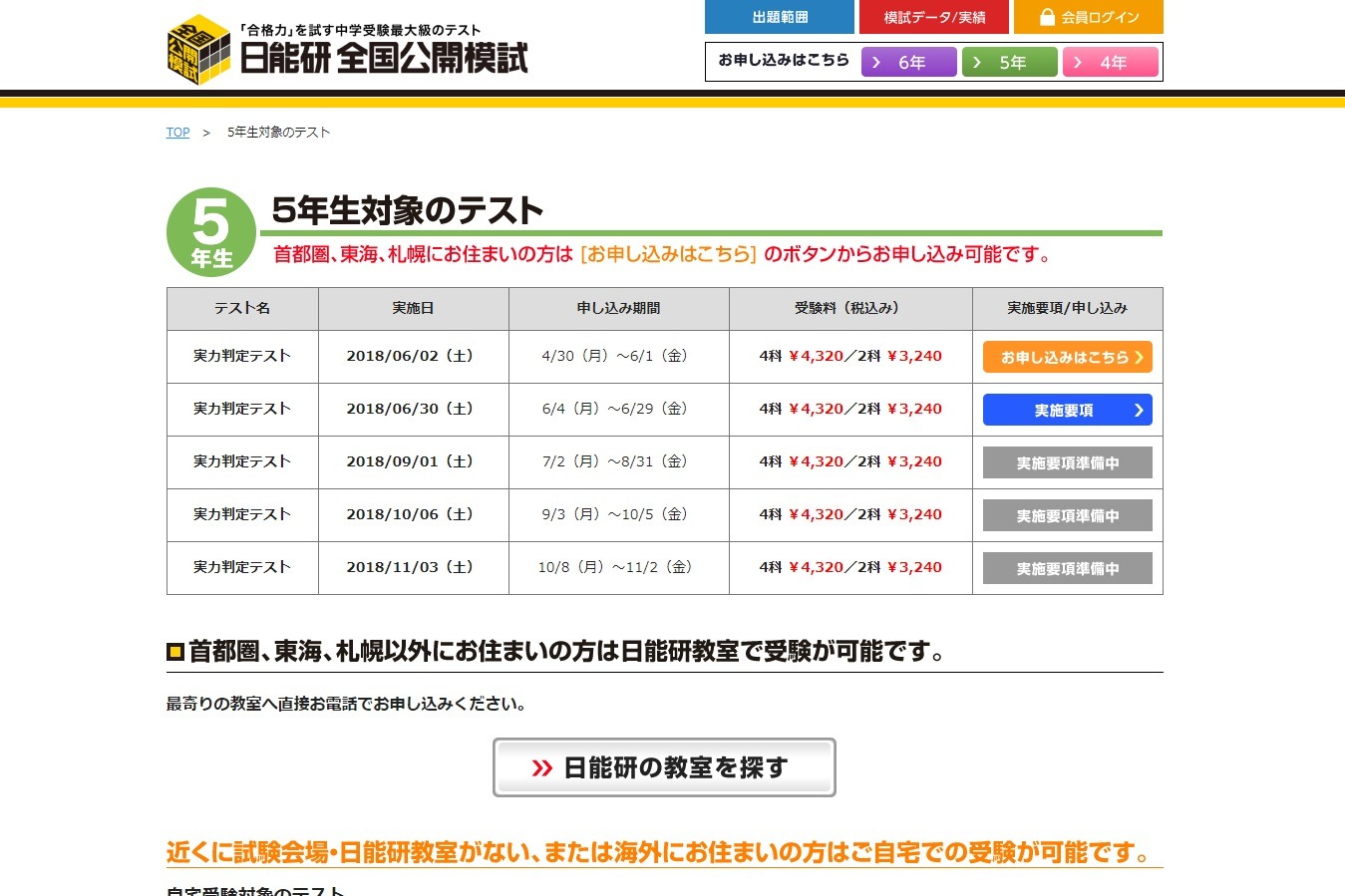Open 日能研の教室を探す
Viewport: 1345px width, 896px height.
point(664,767)
